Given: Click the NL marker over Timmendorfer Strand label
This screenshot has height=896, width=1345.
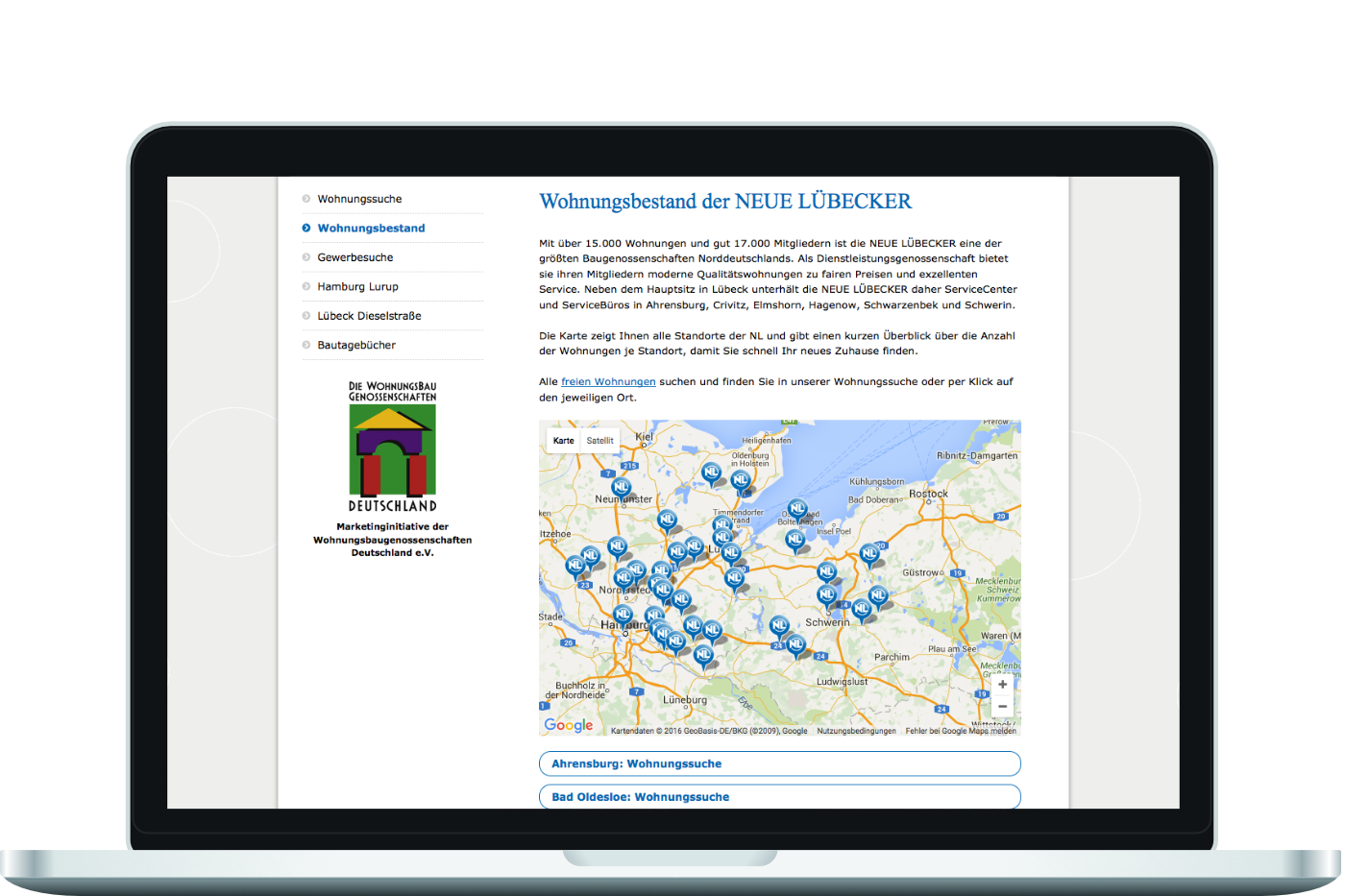Looking at the screenshot, I should pyautogui.click(x=721, y=525).
